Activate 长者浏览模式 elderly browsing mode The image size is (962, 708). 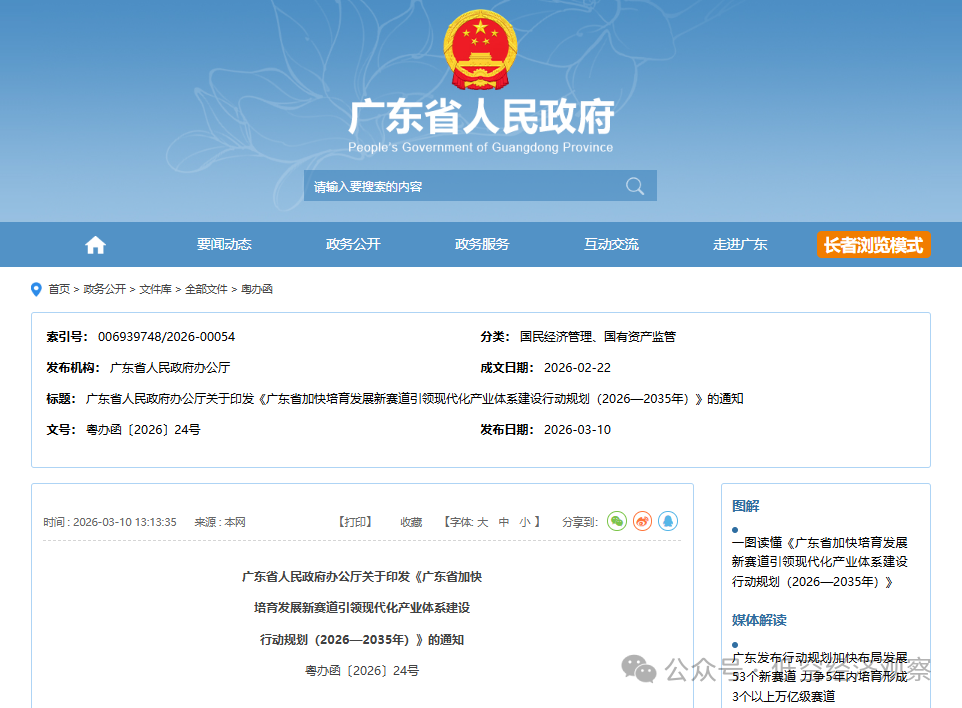point(873,244)
